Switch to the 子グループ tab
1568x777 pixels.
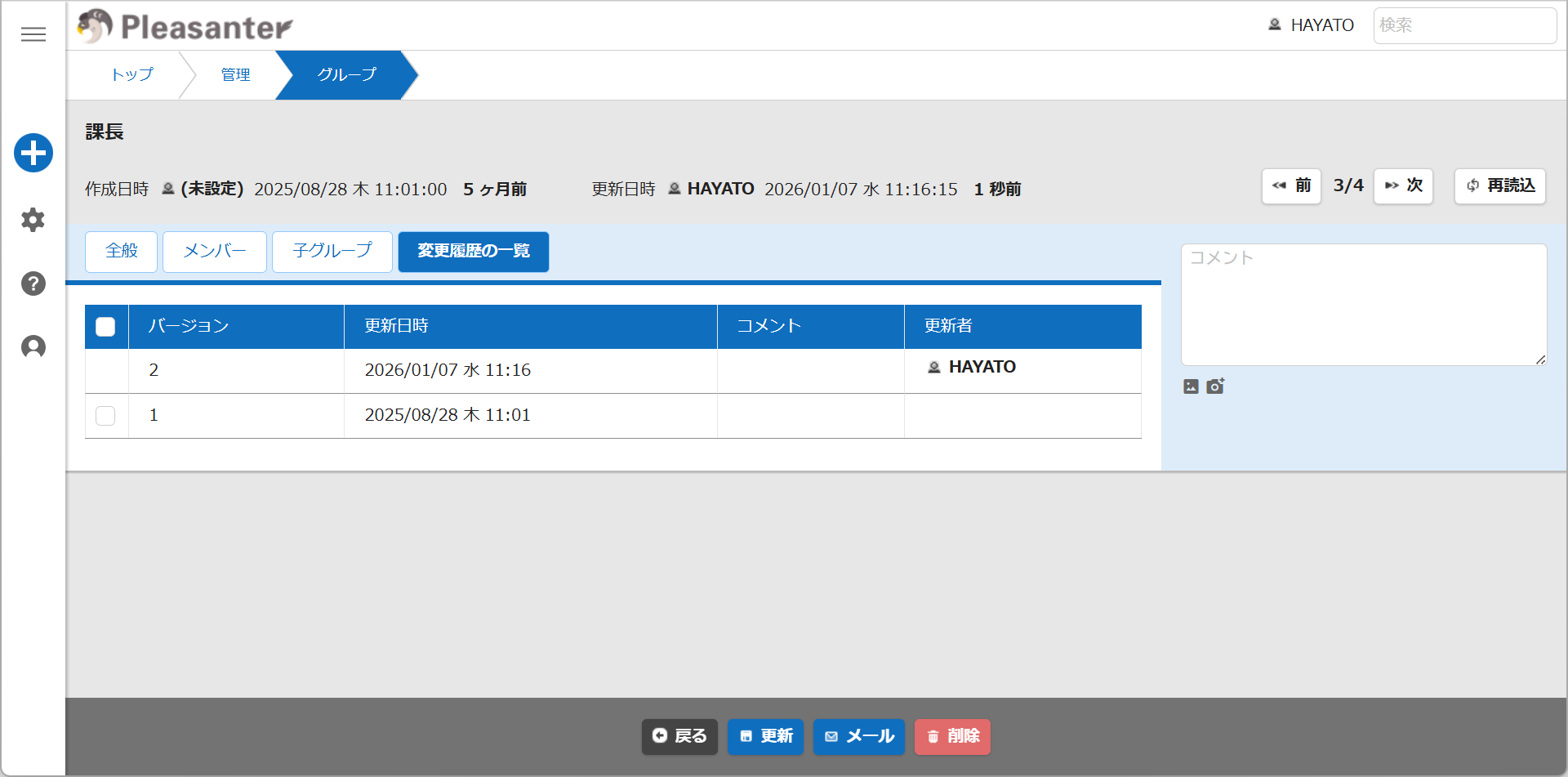pyautogui.click(x=332, y=251)
